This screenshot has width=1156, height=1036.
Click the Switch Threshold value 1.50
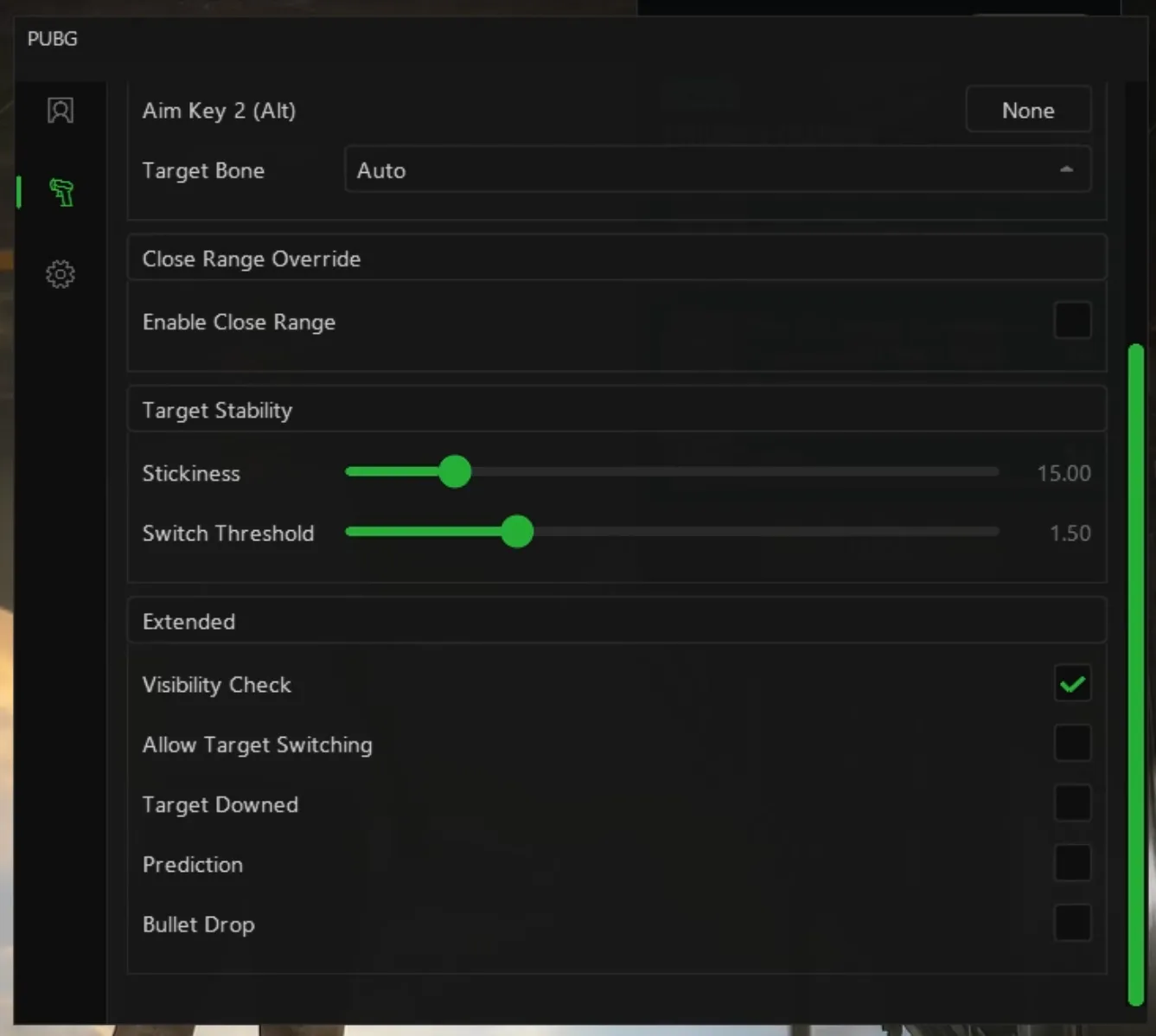point(1070,533)
